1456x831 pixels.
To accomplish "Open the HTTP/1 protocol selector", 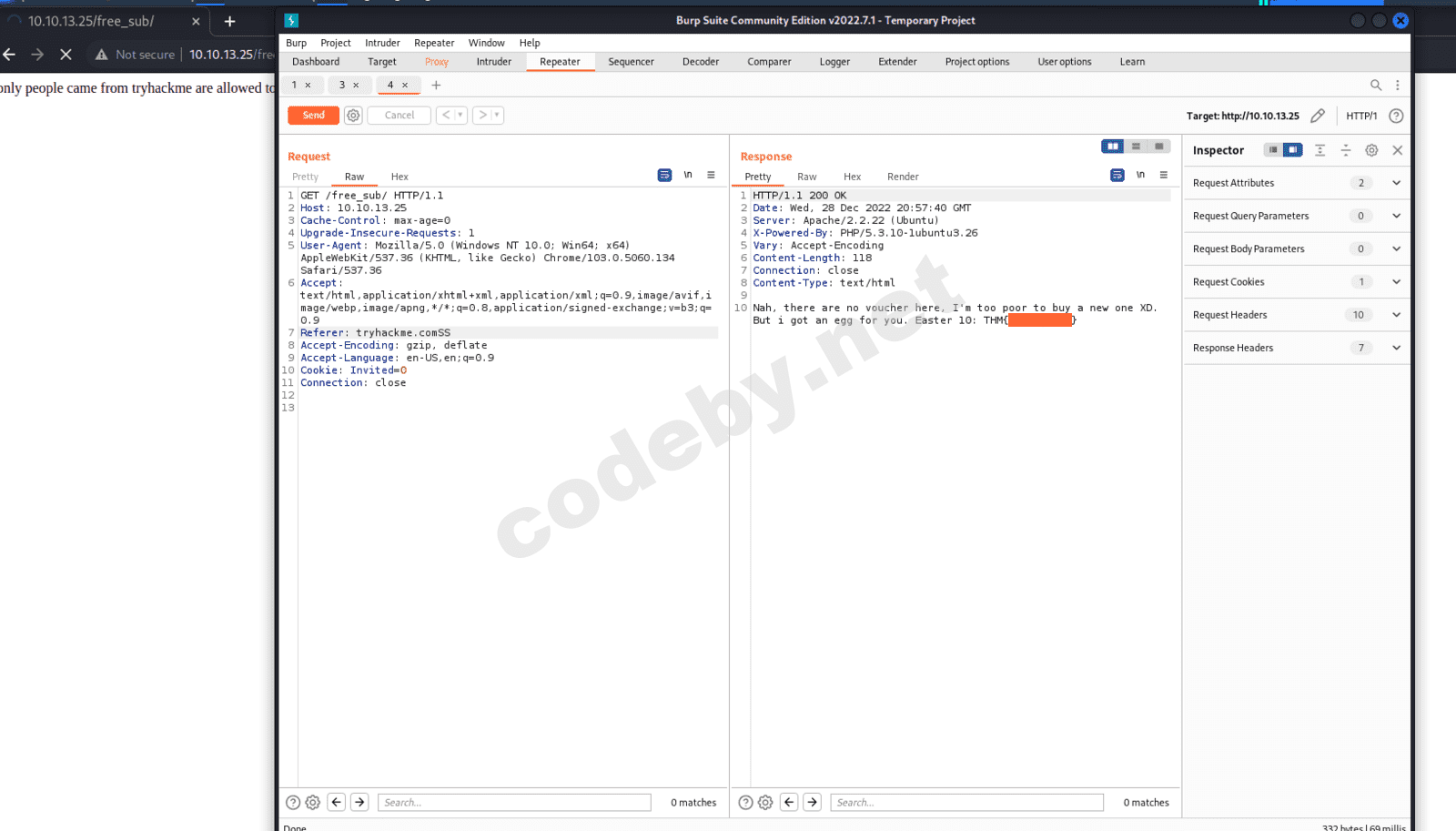I will point(1361,116).
